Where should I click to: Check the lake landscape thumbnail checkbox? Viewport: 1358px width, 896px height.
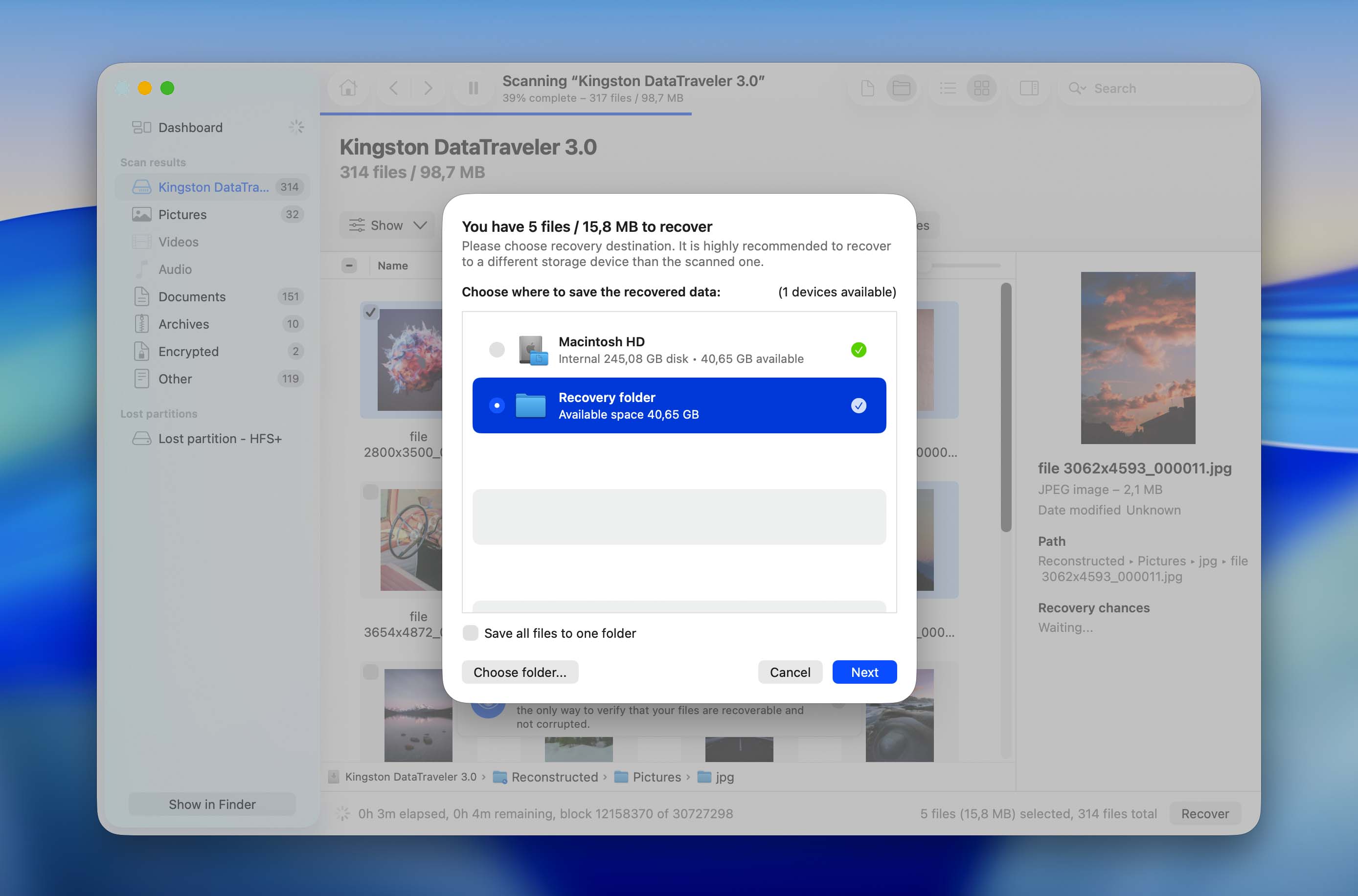click(371, 672)
